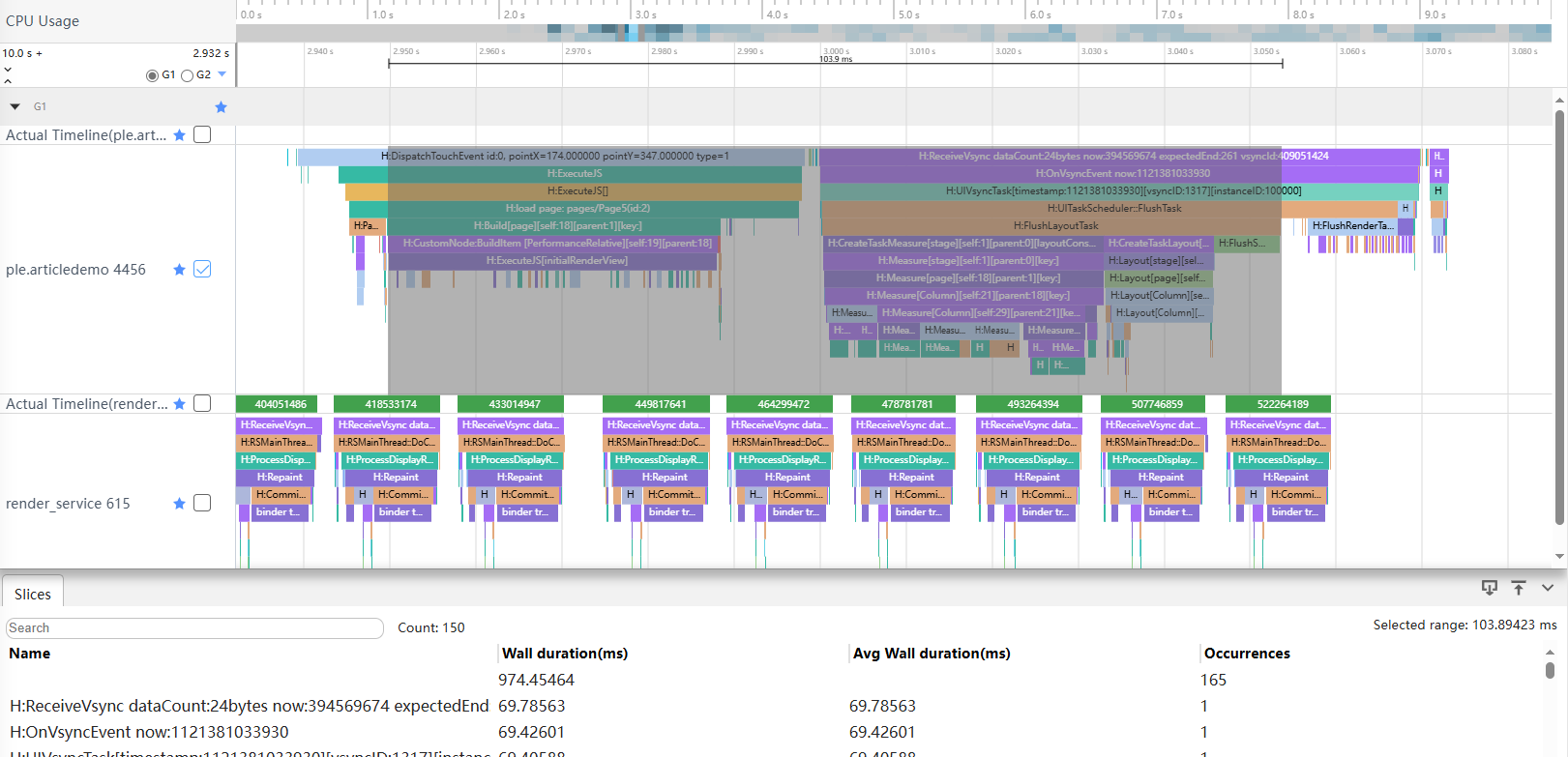The image size is (1568, 757).
Task: Open the Slices tab
Action: pyautogui.click(x=33, y=594)
